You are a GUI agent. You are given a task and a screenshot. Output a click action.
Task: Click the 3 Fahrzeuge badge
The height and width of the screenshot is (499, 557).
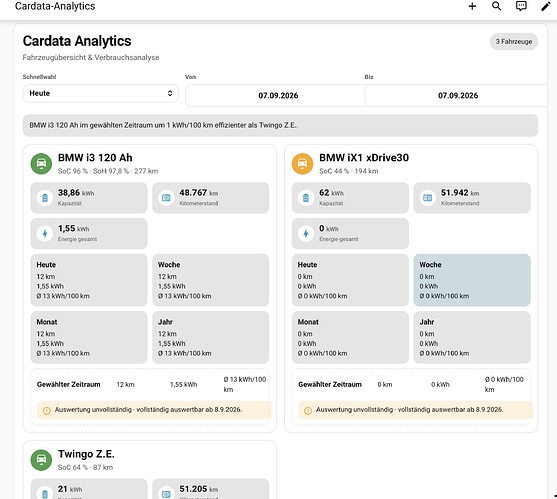[x=514, y=42]
